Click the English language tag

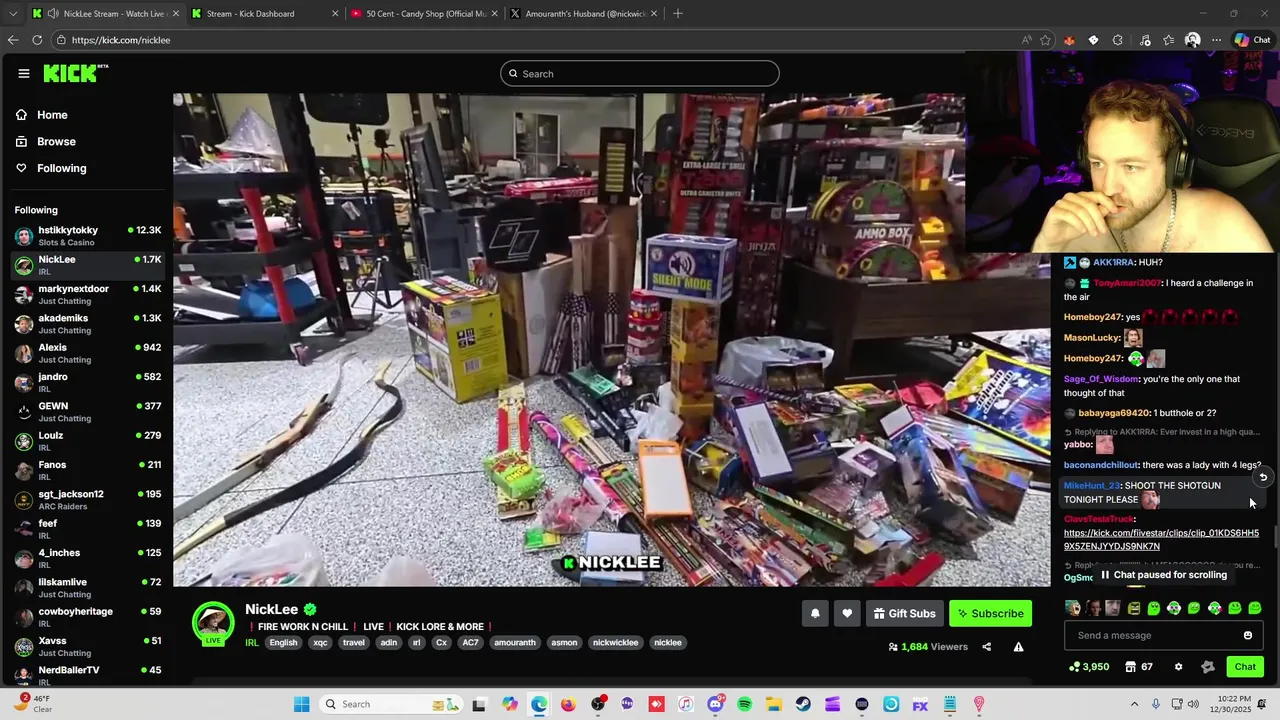[x=283, y=643]
